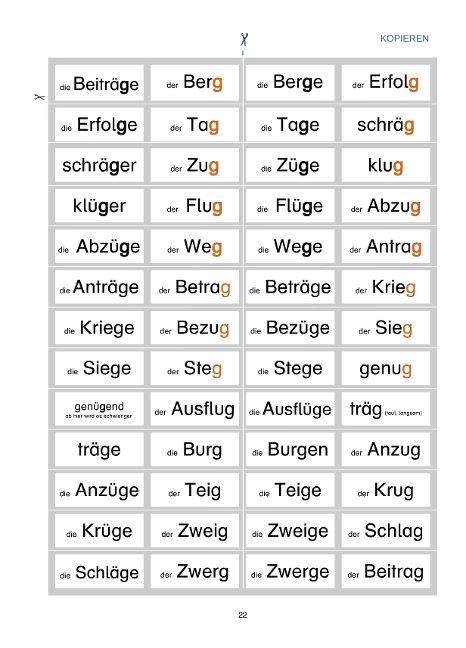Image resolution: width=466 pixels, height=648 pixels.
Task: Click the 'genug' word card
Action: click(385, 368)
